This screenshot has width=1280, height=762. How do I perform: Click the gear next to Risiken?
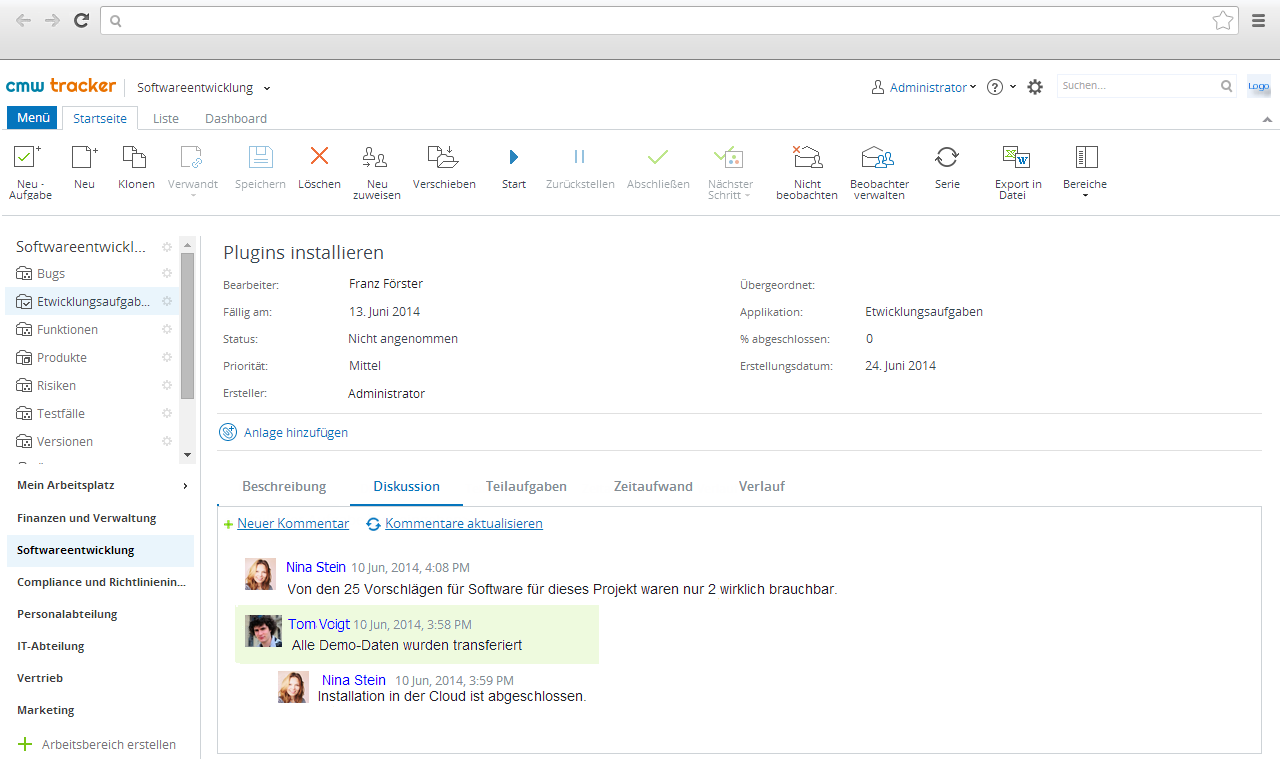coord(167,385)
